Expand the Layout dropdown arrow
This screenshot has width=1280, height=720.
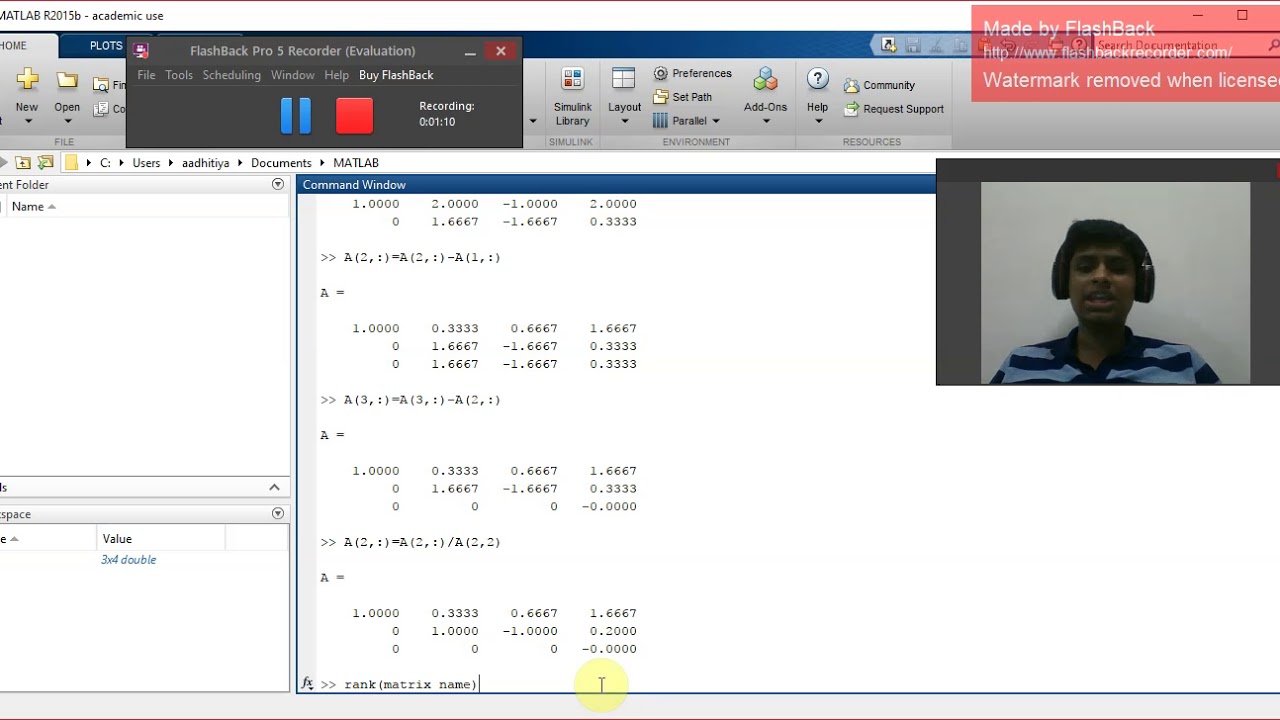pos(624,121)
